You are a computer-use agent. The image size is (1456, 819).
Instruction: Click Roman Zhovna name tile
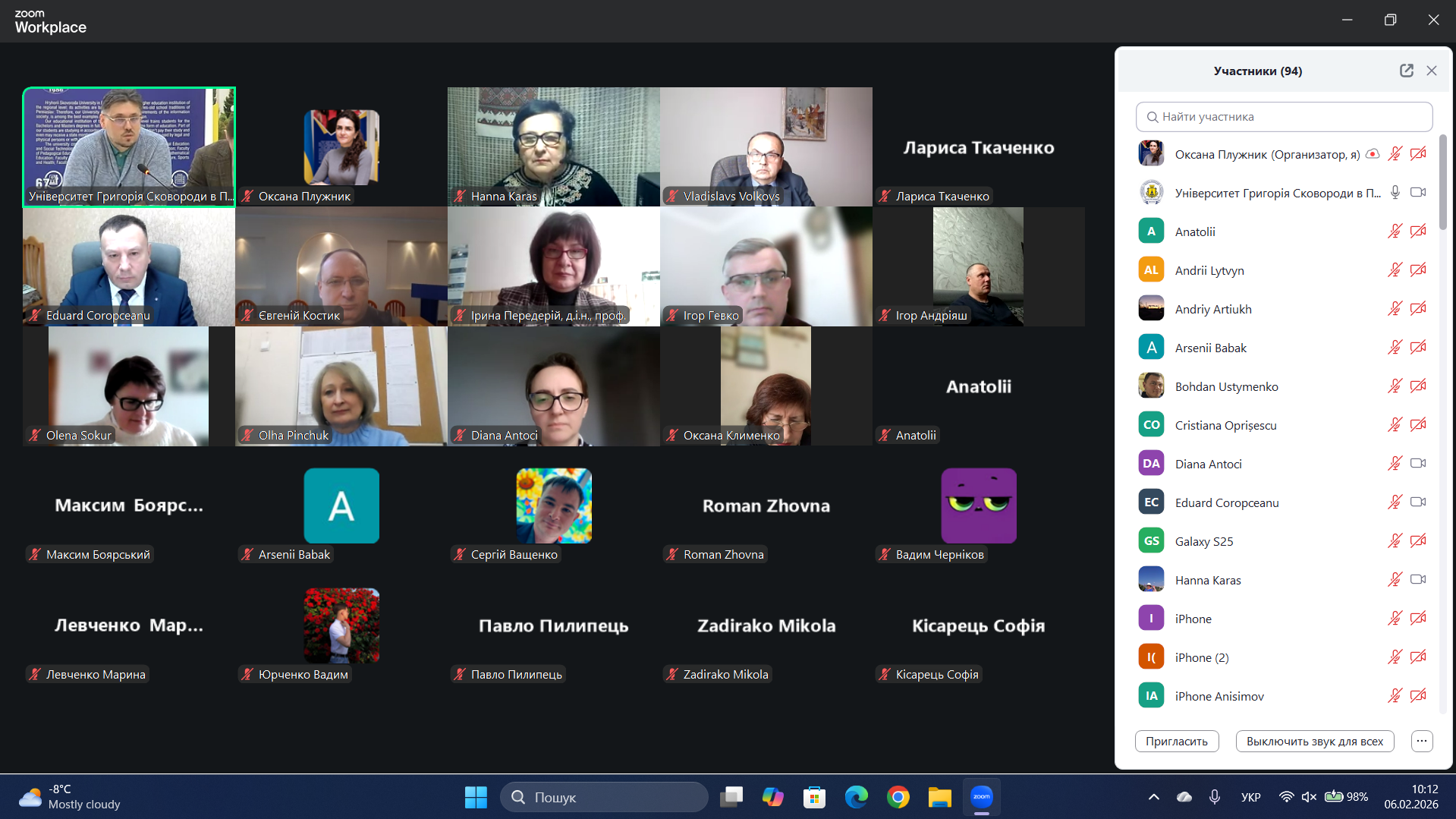pyautogui.click(x=766, y=506)
